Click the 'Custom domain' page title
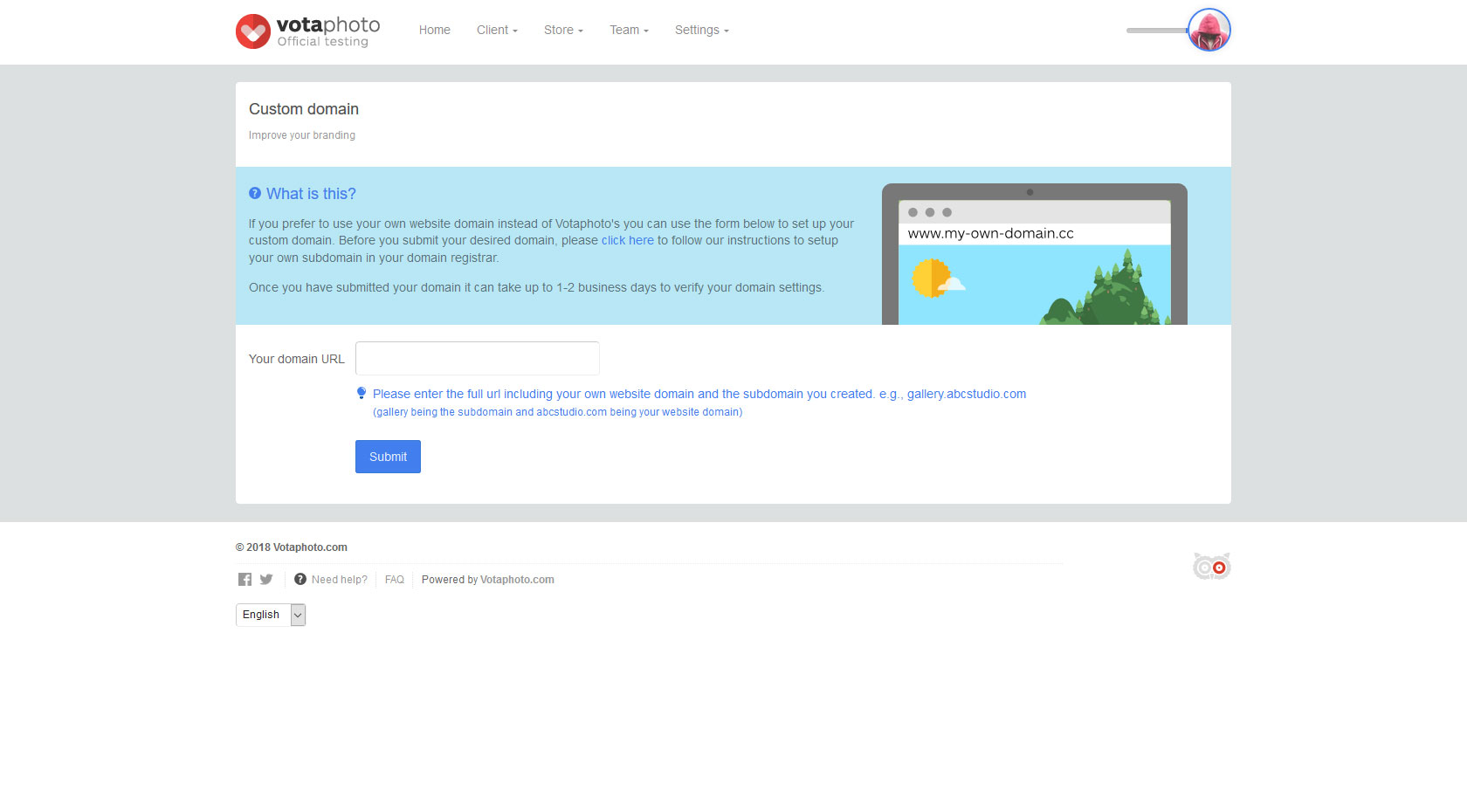1467x812 pixels. [304, 109]
